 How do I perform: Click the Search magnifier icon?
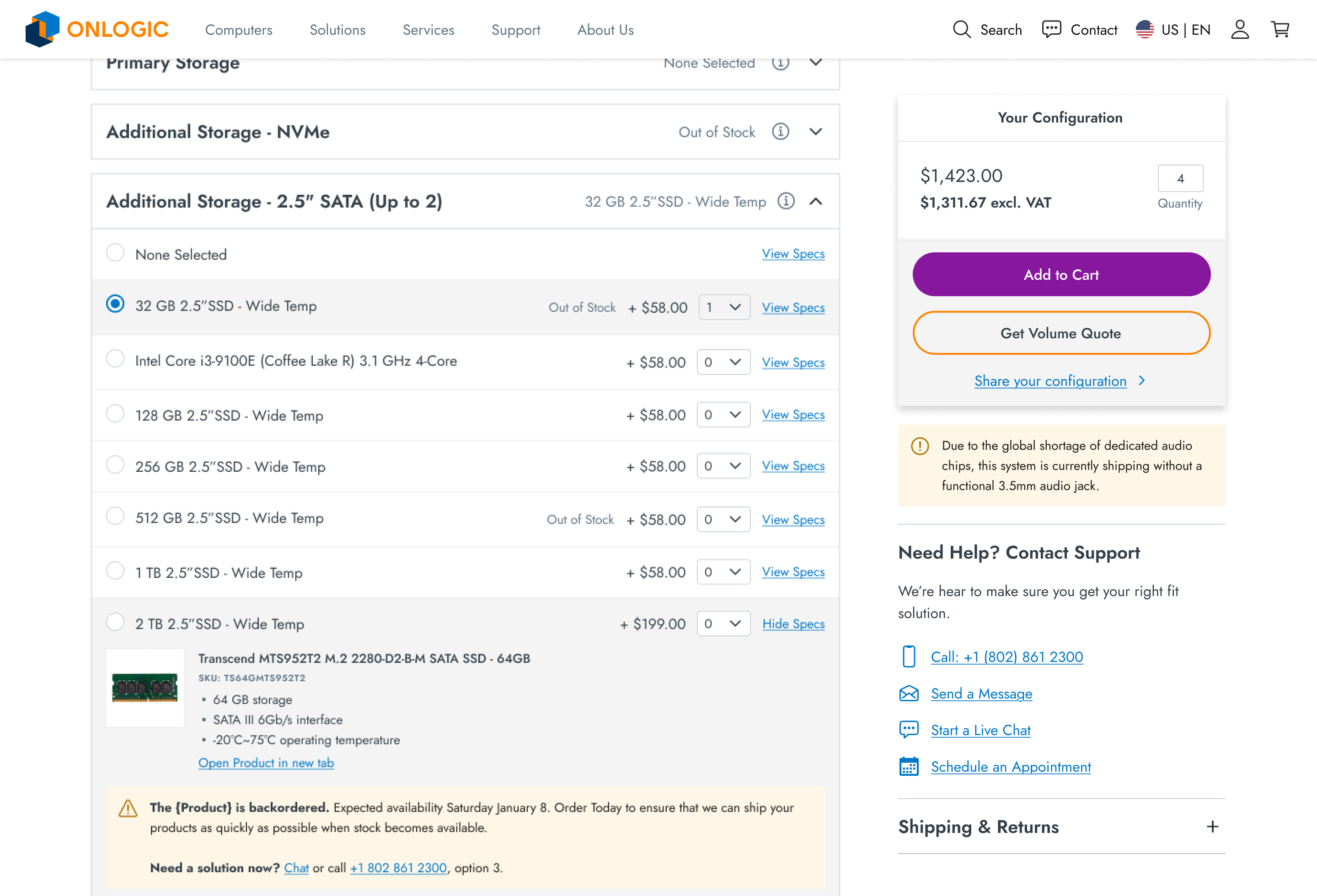[x=962, y=29]
